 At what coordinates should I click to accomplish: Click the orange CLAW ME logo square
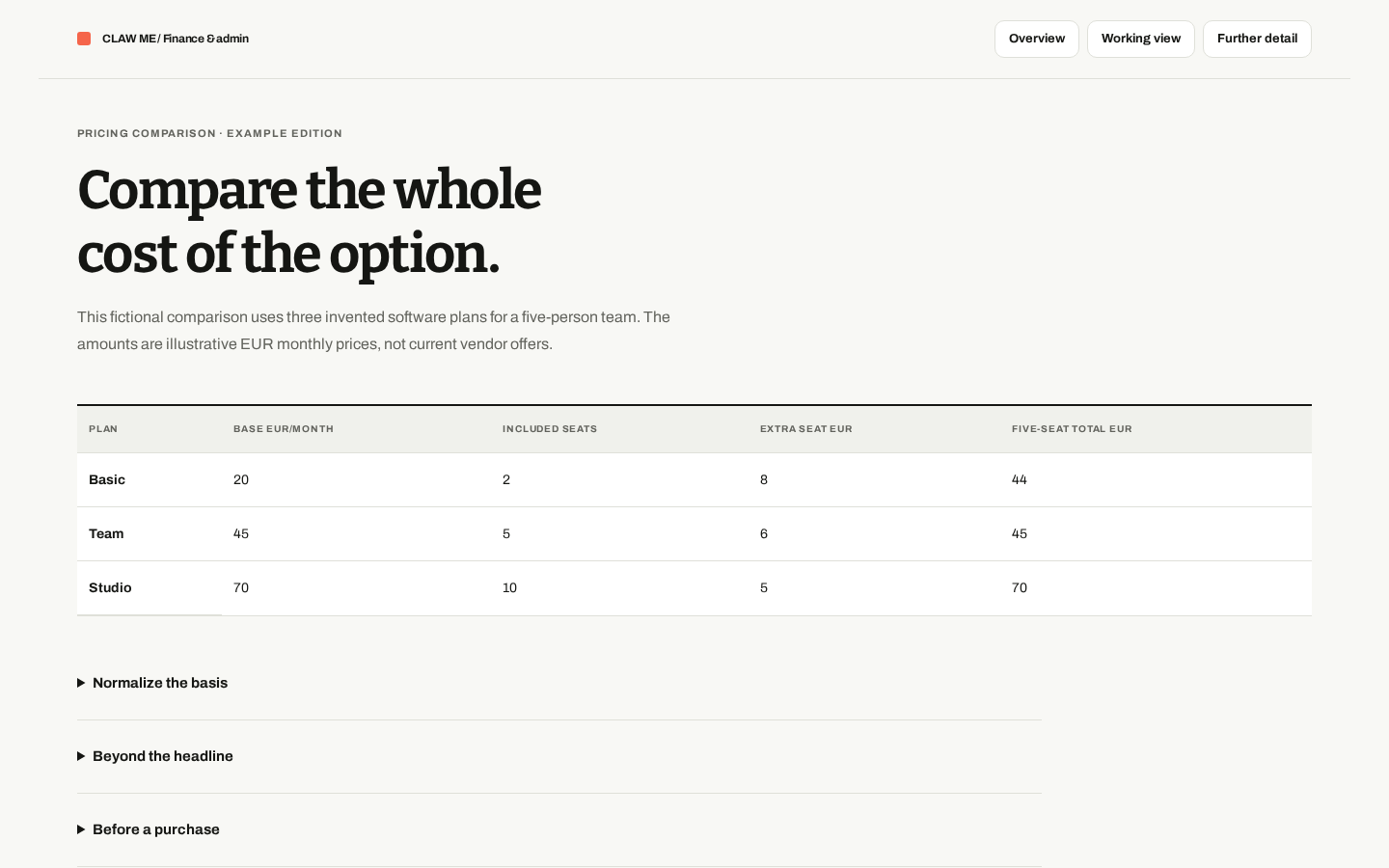[x=84, y=39]
